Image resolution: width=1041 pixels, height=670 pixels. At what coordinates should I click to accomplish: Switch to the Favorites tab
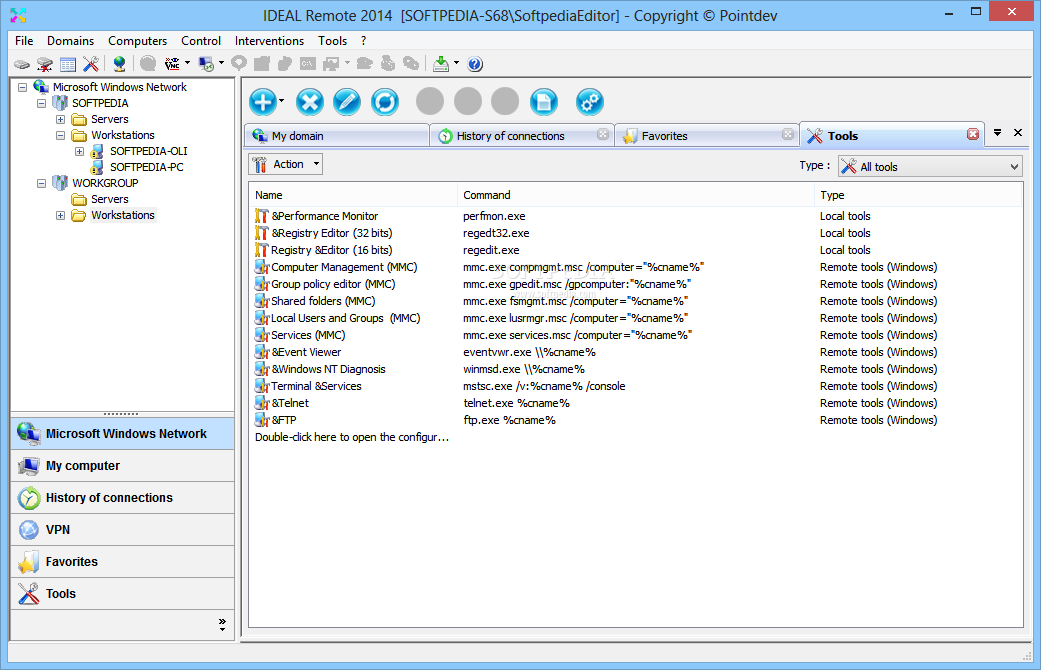coord(706,135)
